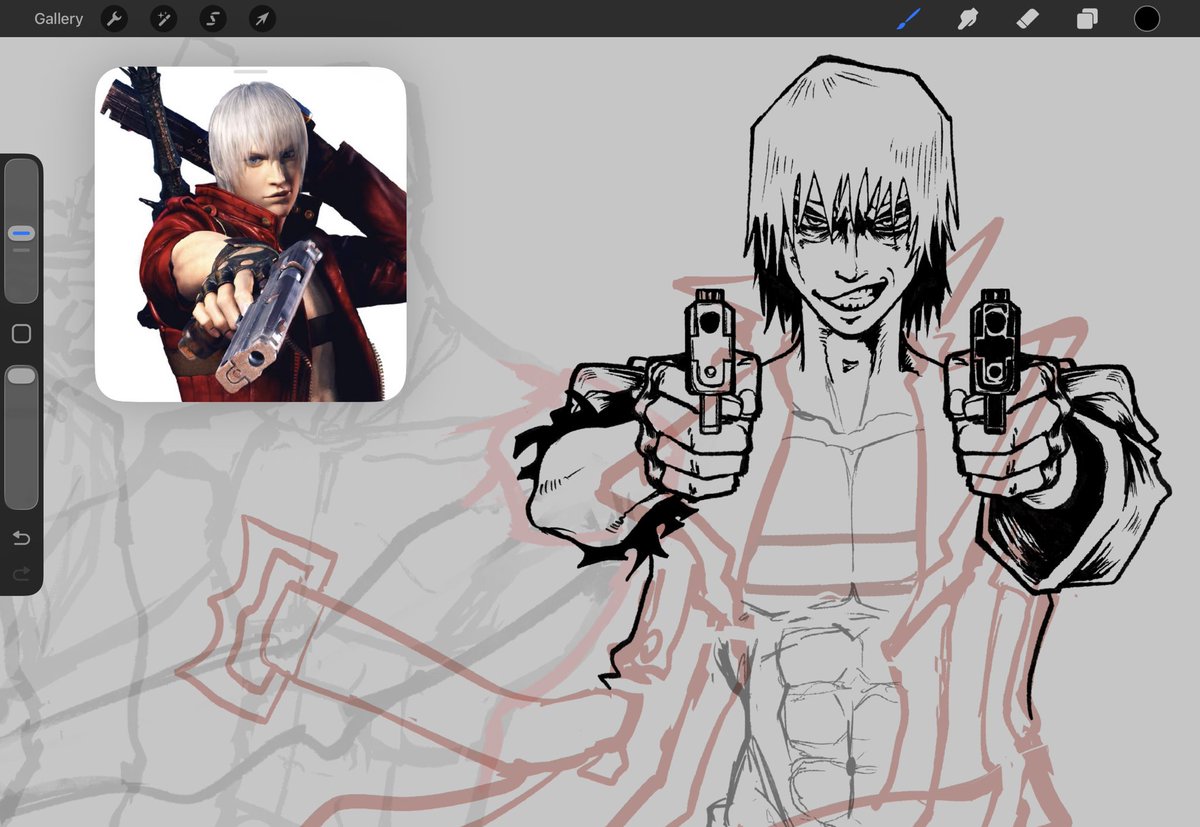This screenshot has width=1200, height=827.
Task: Tap the reference window top grab handle
Action: point(250,72)
